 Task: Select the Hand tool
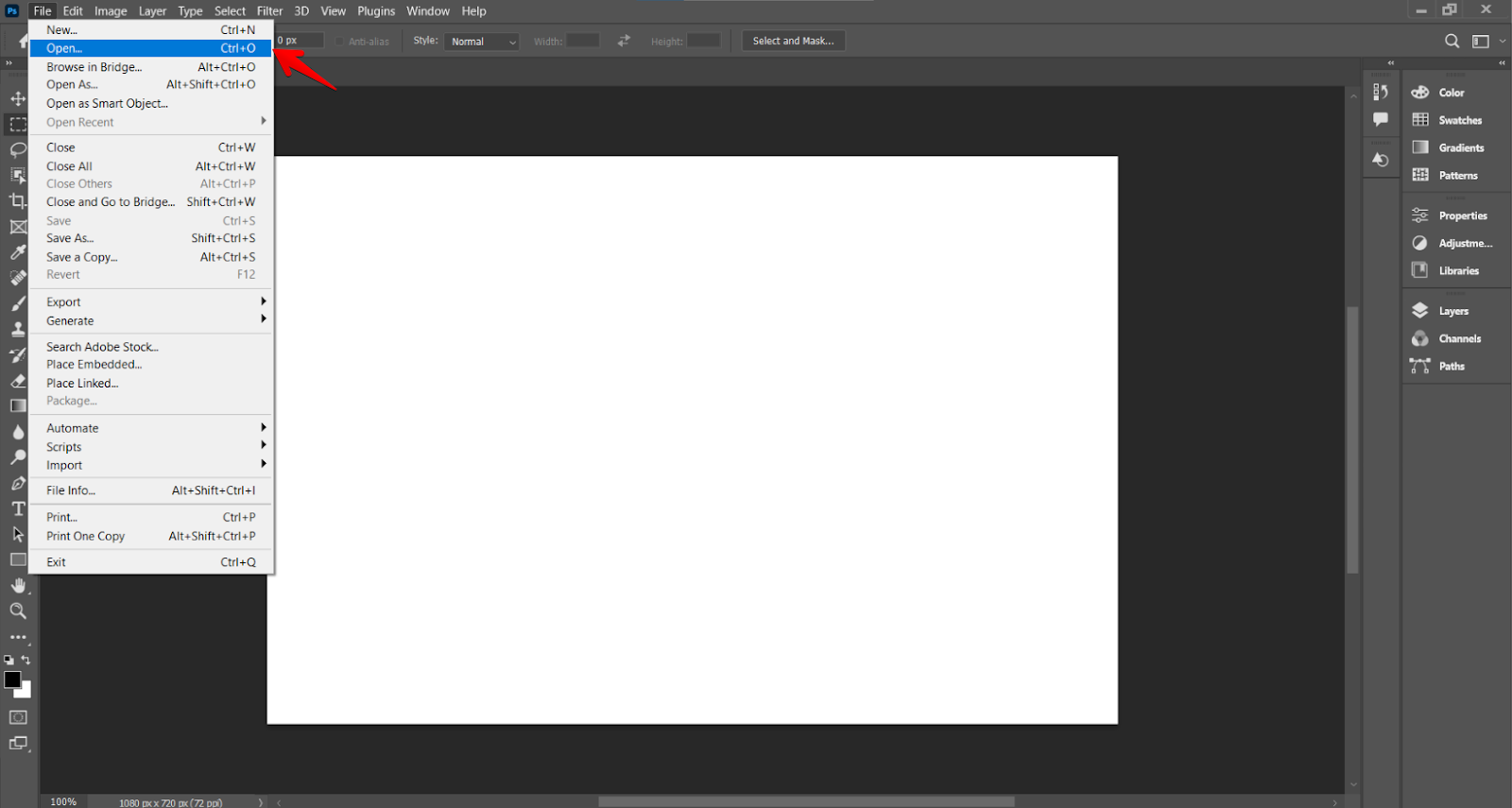tap(18, 586)
